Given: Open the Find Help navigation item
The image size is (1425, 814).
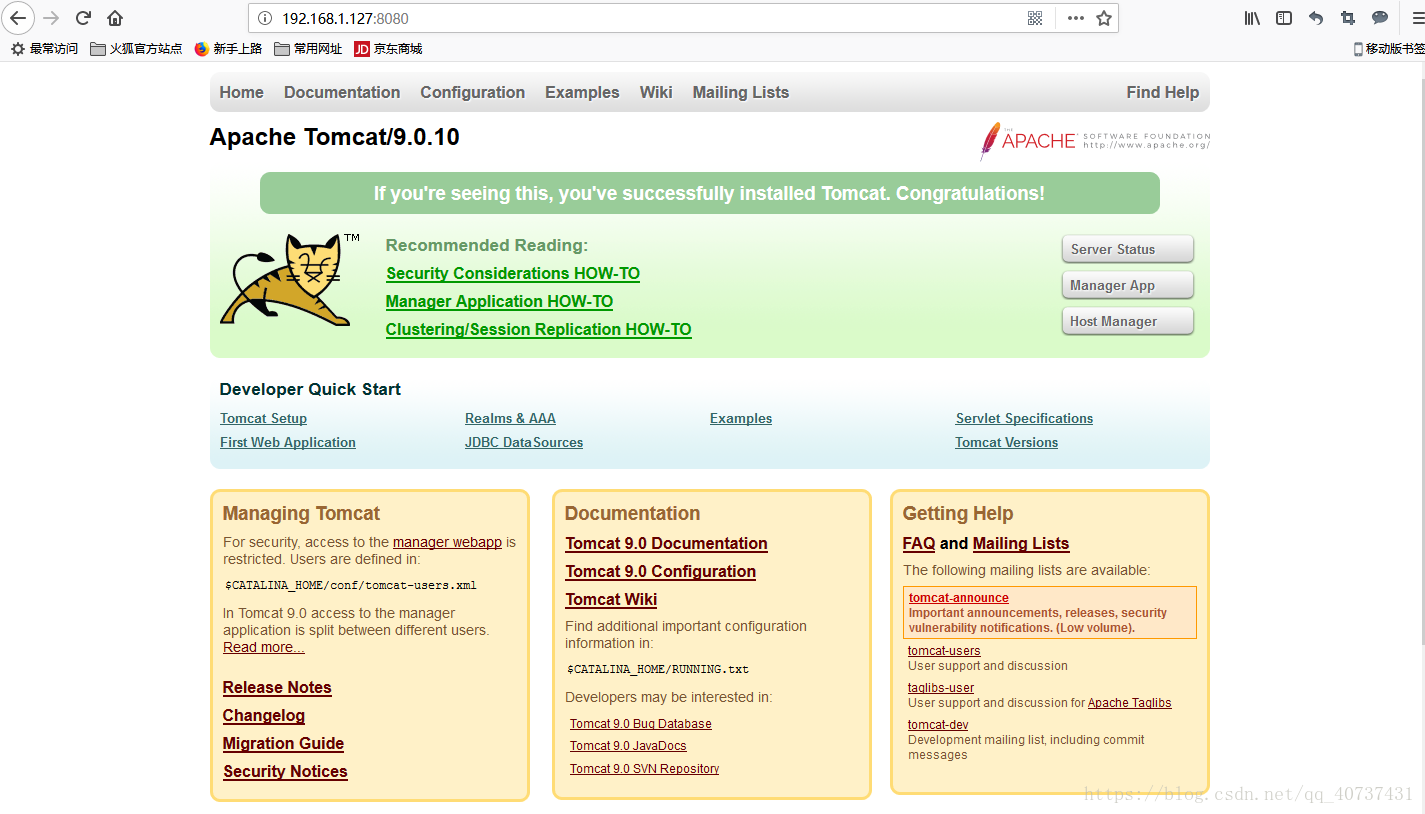Looking at the screenshot, I should click(1162, 92).
